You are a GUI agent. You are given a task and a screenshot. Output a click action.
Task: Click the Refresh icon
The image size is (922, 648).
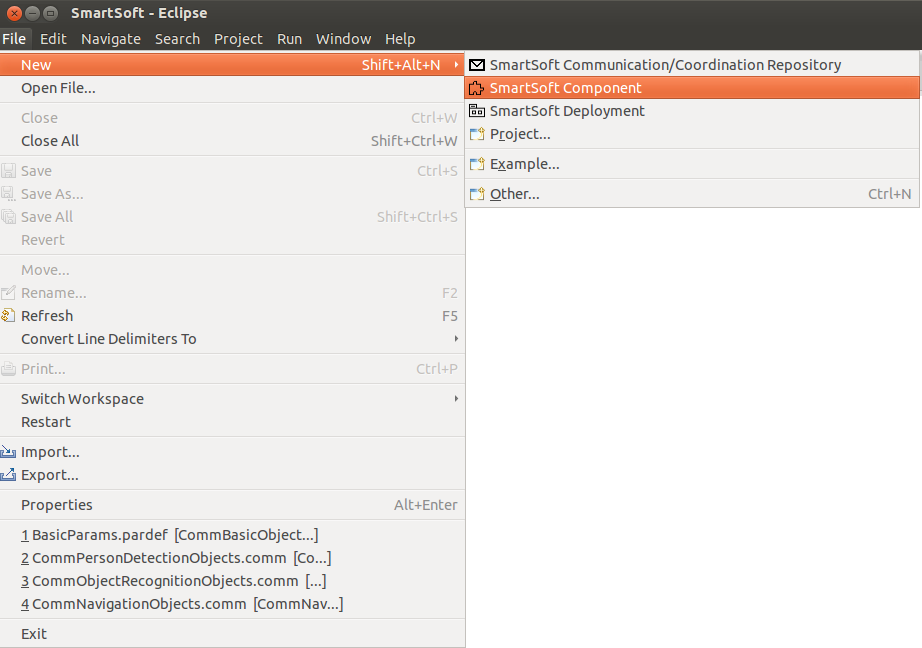point(8,316)
